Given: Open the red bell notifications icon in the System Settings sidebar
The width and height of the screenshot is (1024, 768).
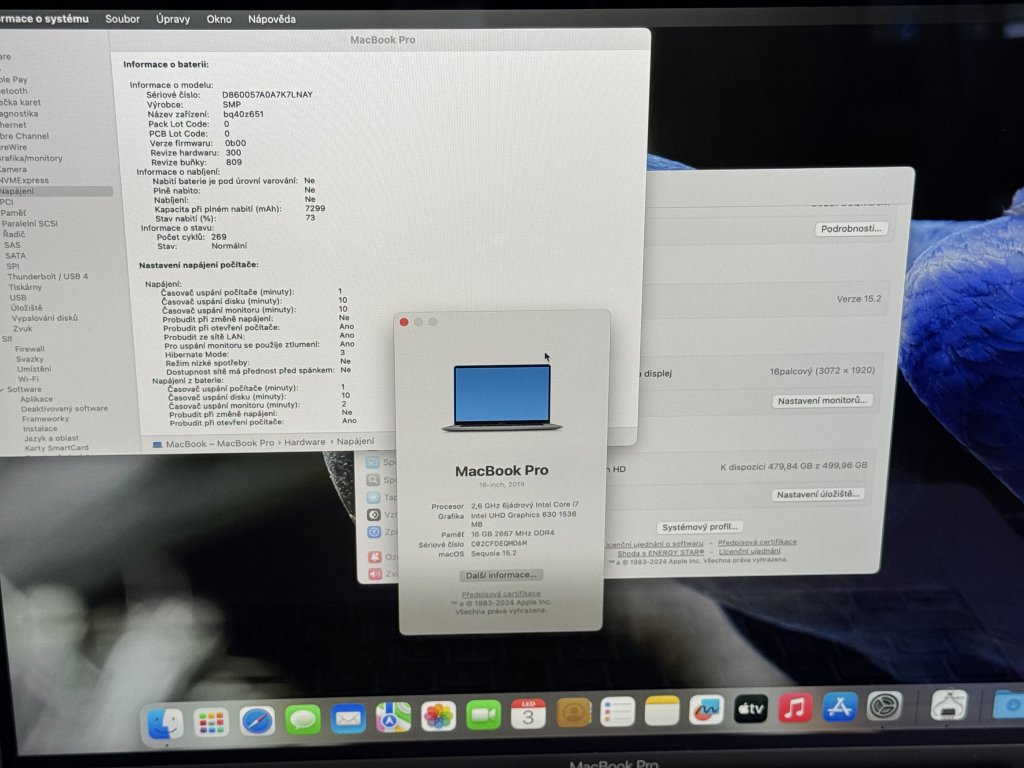Looking at the screenshot, I should pos(375,557).
